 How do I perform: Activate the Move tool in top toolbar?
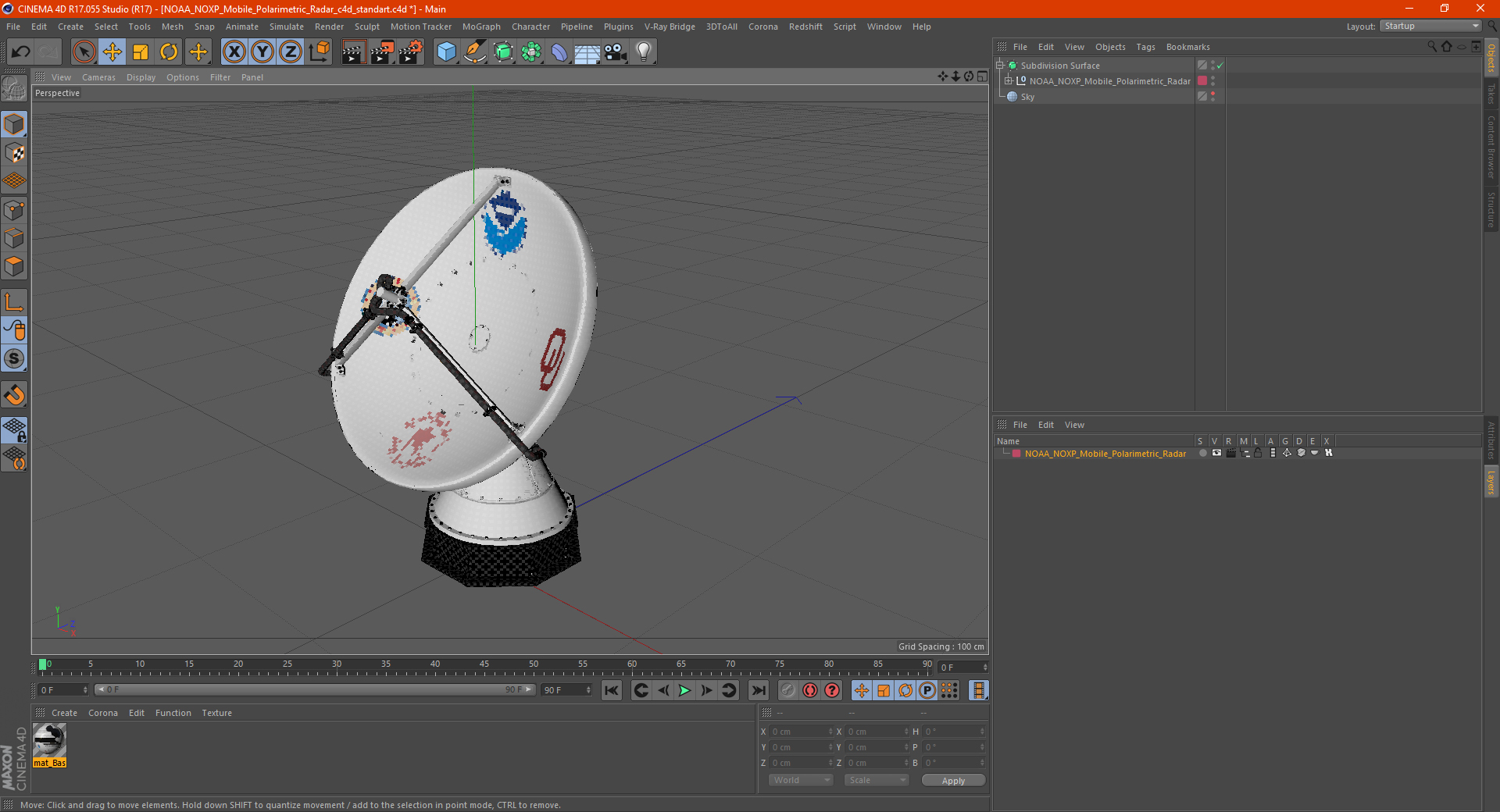112,52
